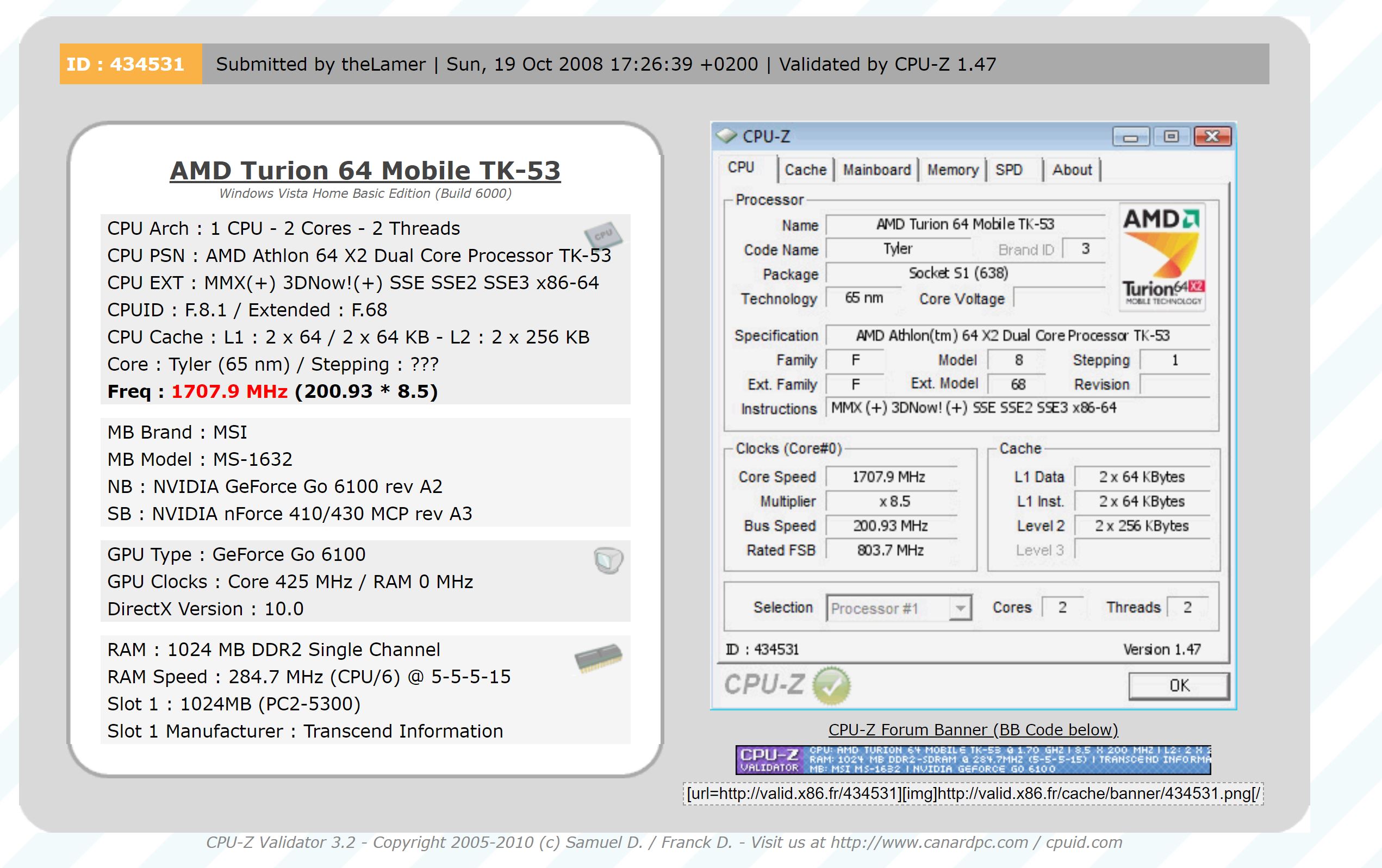Click the DirectX Version : 10.0 line
This screenshot has width=1382, height=868.
pyautogui.click(x=206, y=609)
